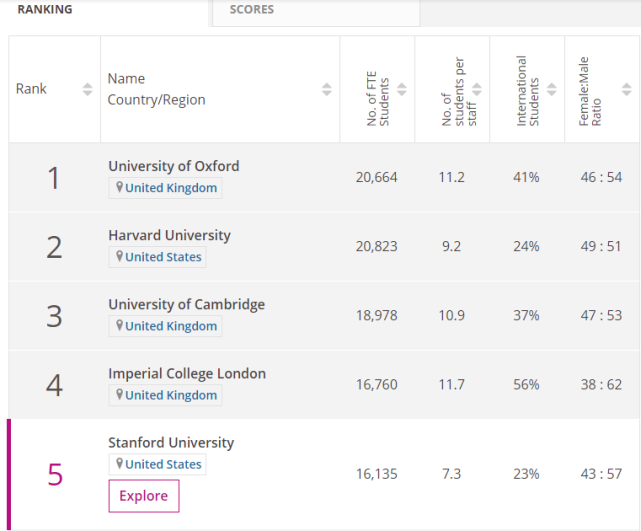
Task: Switch to the Scores tab
Action: (251, 10)
